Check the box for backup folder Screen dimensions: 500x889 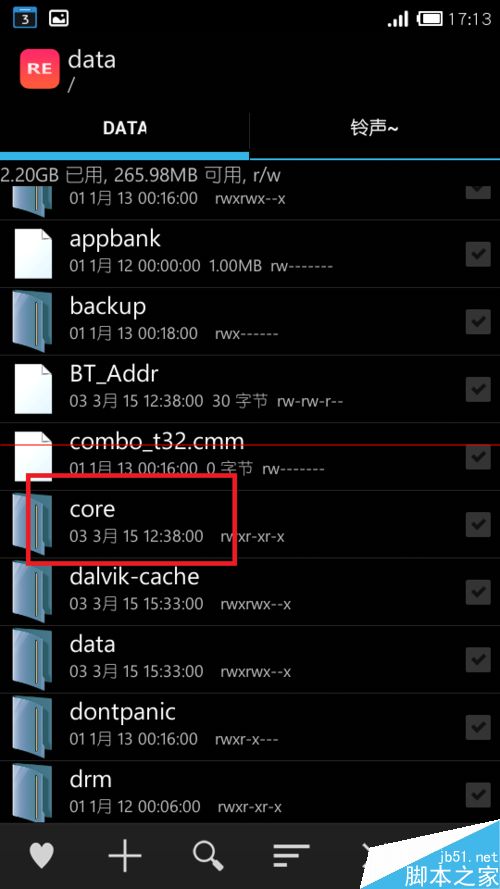[x=478, y=322]
